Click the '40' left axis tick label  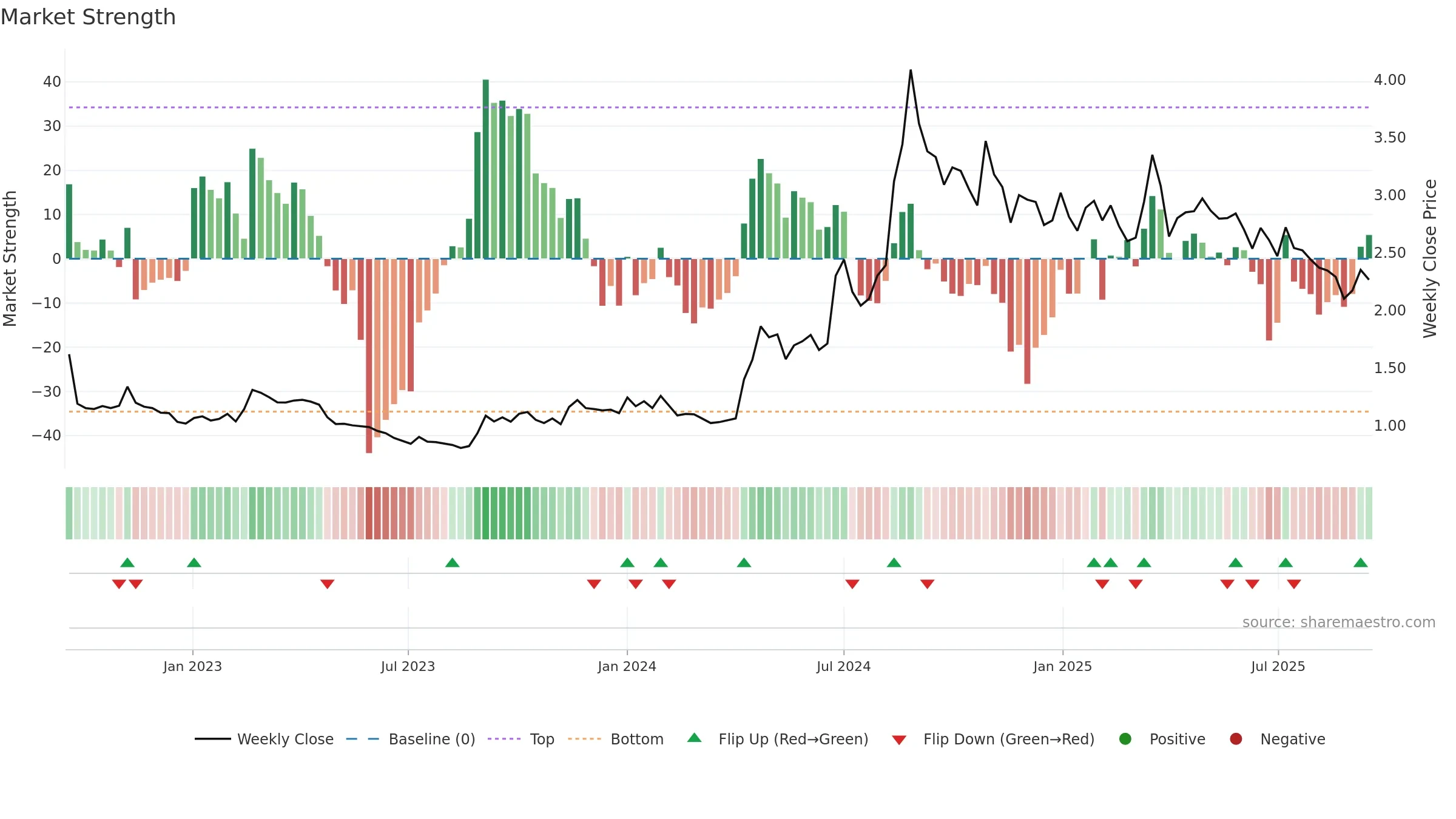click(52, 82)
